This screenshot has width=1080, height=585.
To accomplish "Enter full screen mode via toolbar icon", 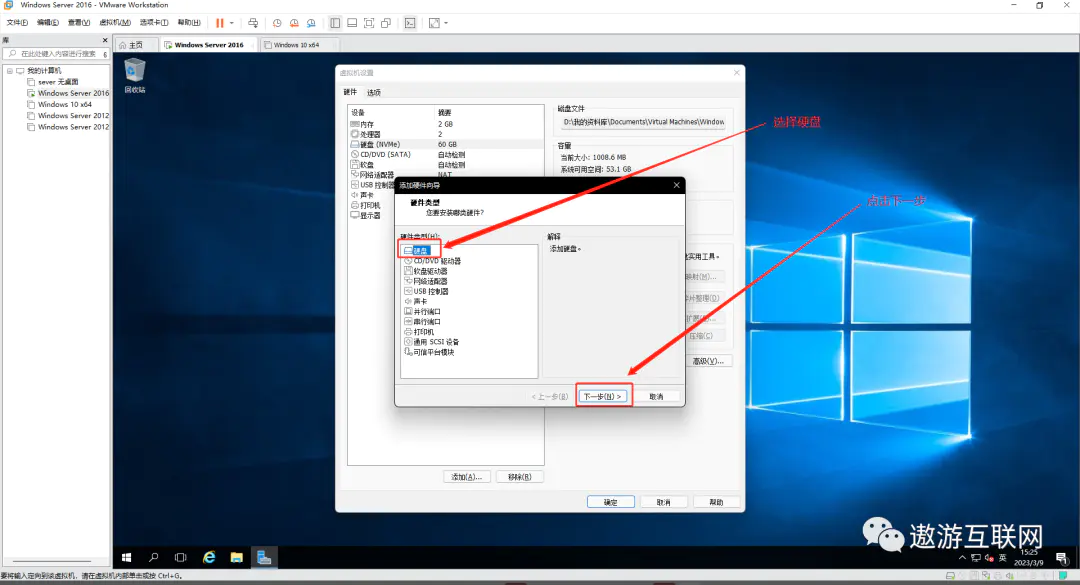I will [369, 22].
